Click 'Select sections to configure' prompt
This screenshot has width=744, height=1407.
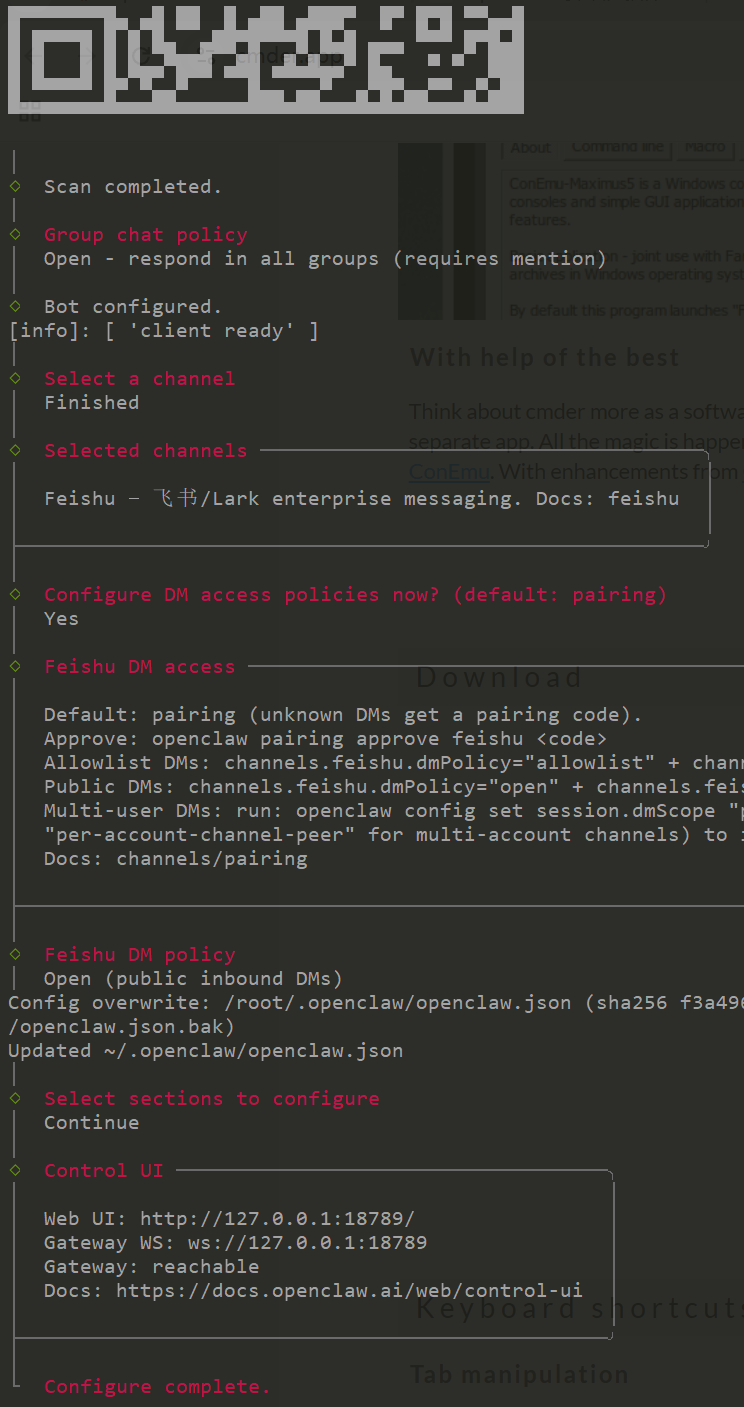[212, 1099]
